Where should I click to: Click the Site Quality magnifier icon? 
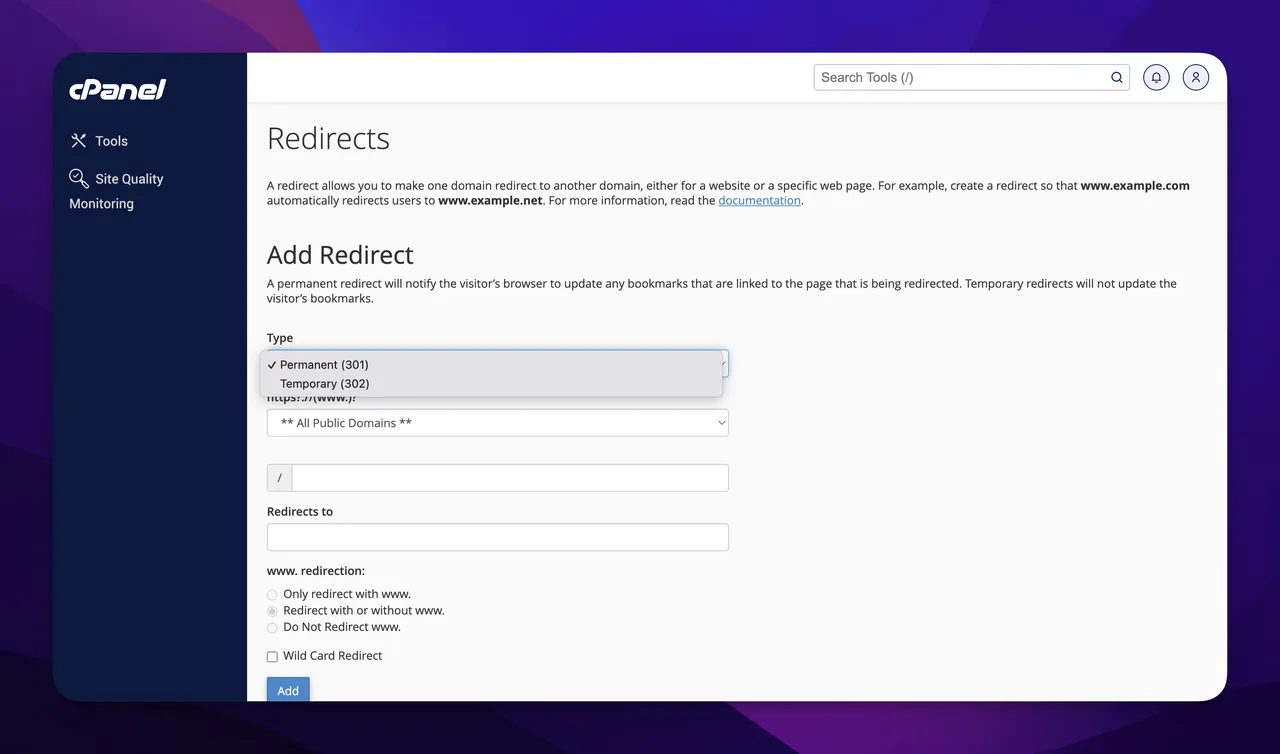[79, 178]
